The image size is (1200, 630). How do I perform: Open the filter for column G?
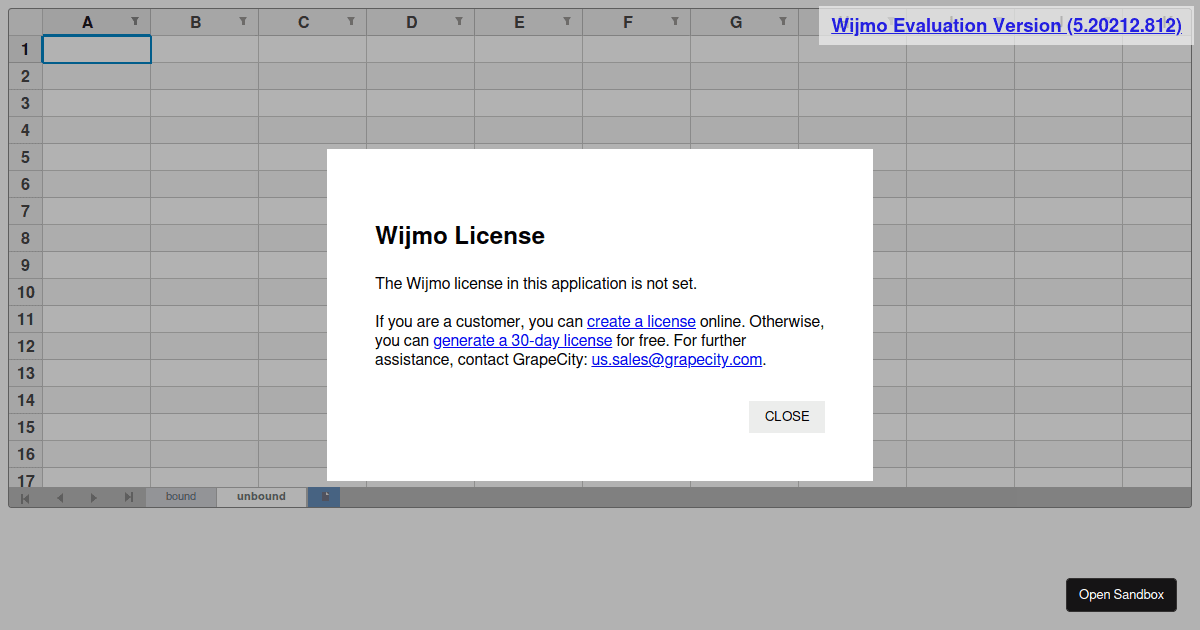[x=782, y=21]
